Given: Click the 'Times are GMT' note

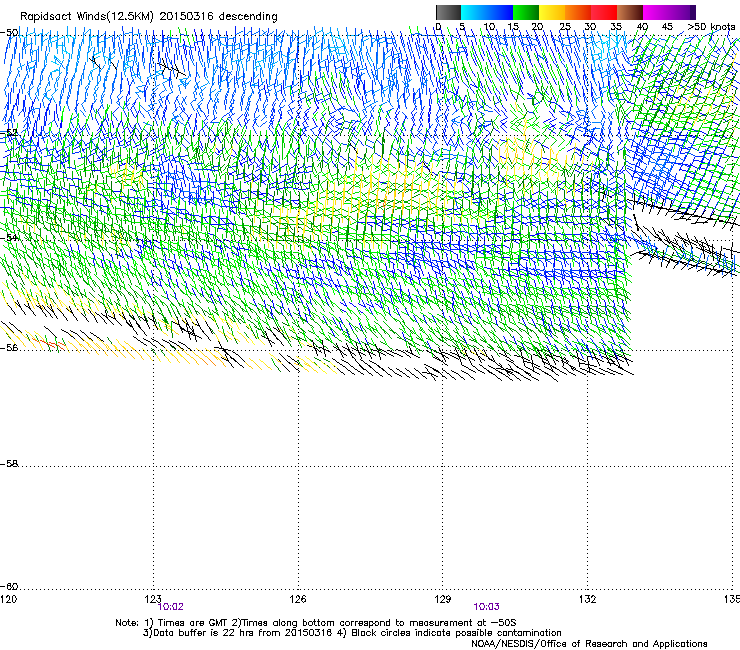Looking at the screenshot, I should pos(193,623).
